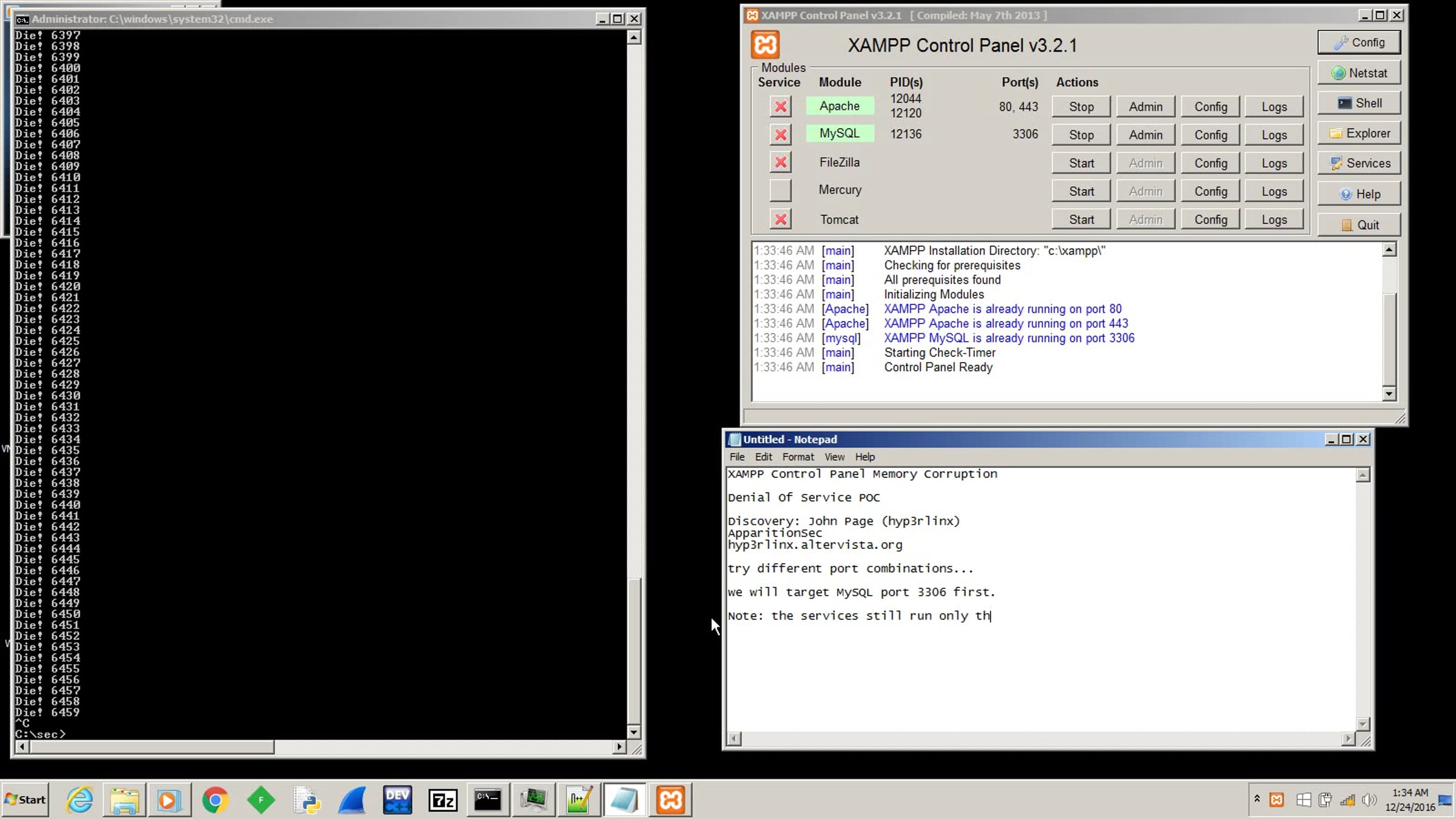This screenshot has width=1456, height=819.
Task: Open the Apache Config button
Action: pos(1210,107)
